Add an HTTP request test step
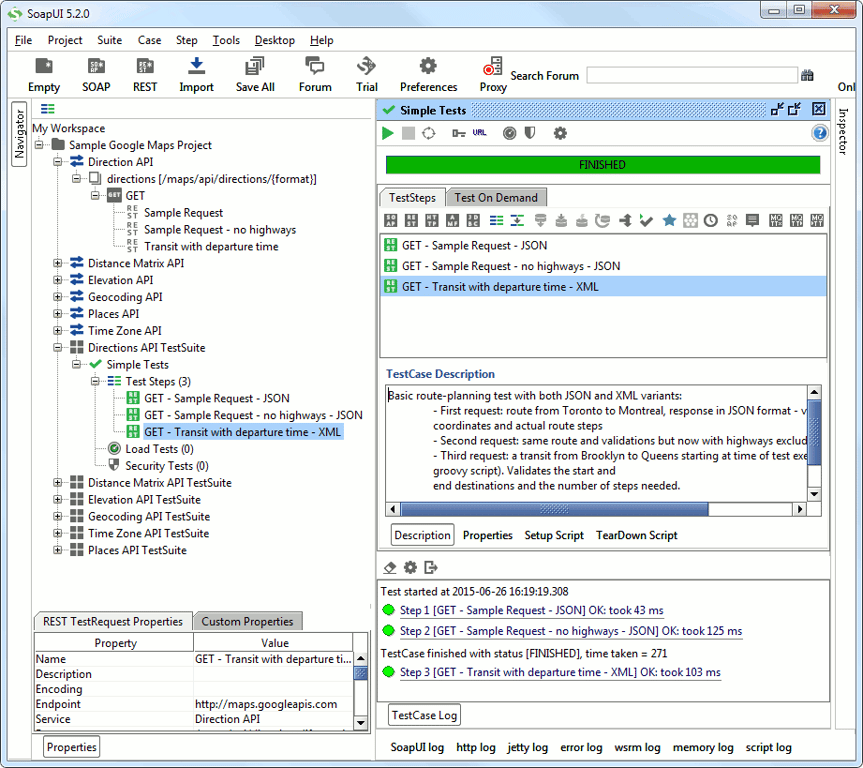Screen dimensions: 863x768 point(432,221)
